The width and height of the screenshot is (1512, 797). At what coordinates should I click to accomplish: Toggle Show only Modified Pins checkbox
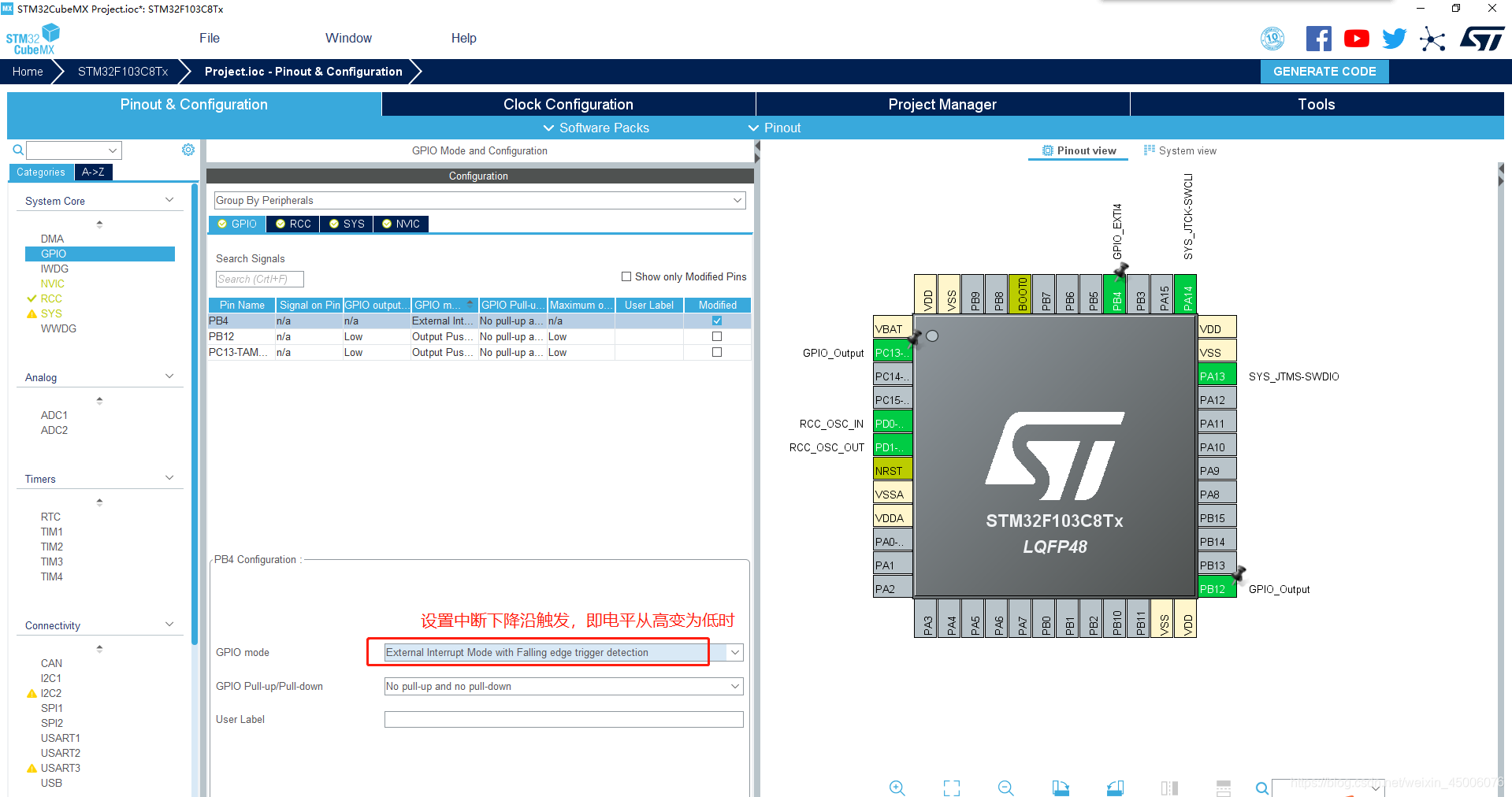(x=626, y=276)
